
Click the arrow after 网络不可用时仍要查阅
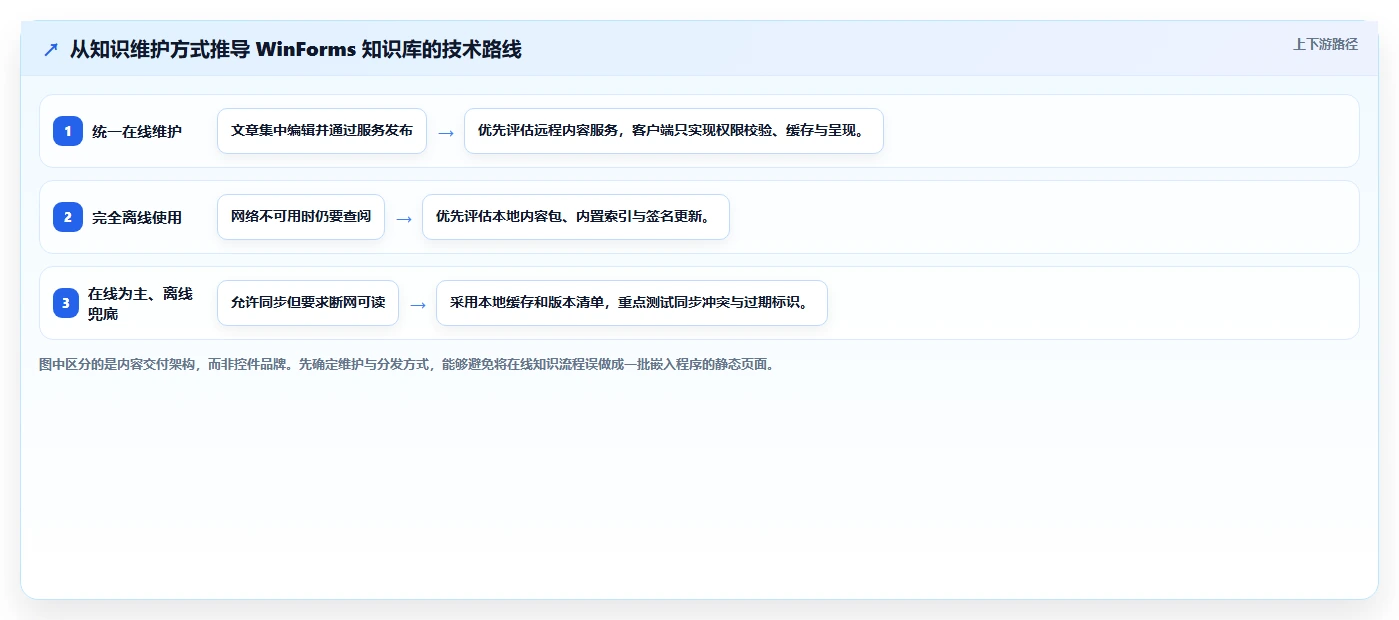coord(404,218)
